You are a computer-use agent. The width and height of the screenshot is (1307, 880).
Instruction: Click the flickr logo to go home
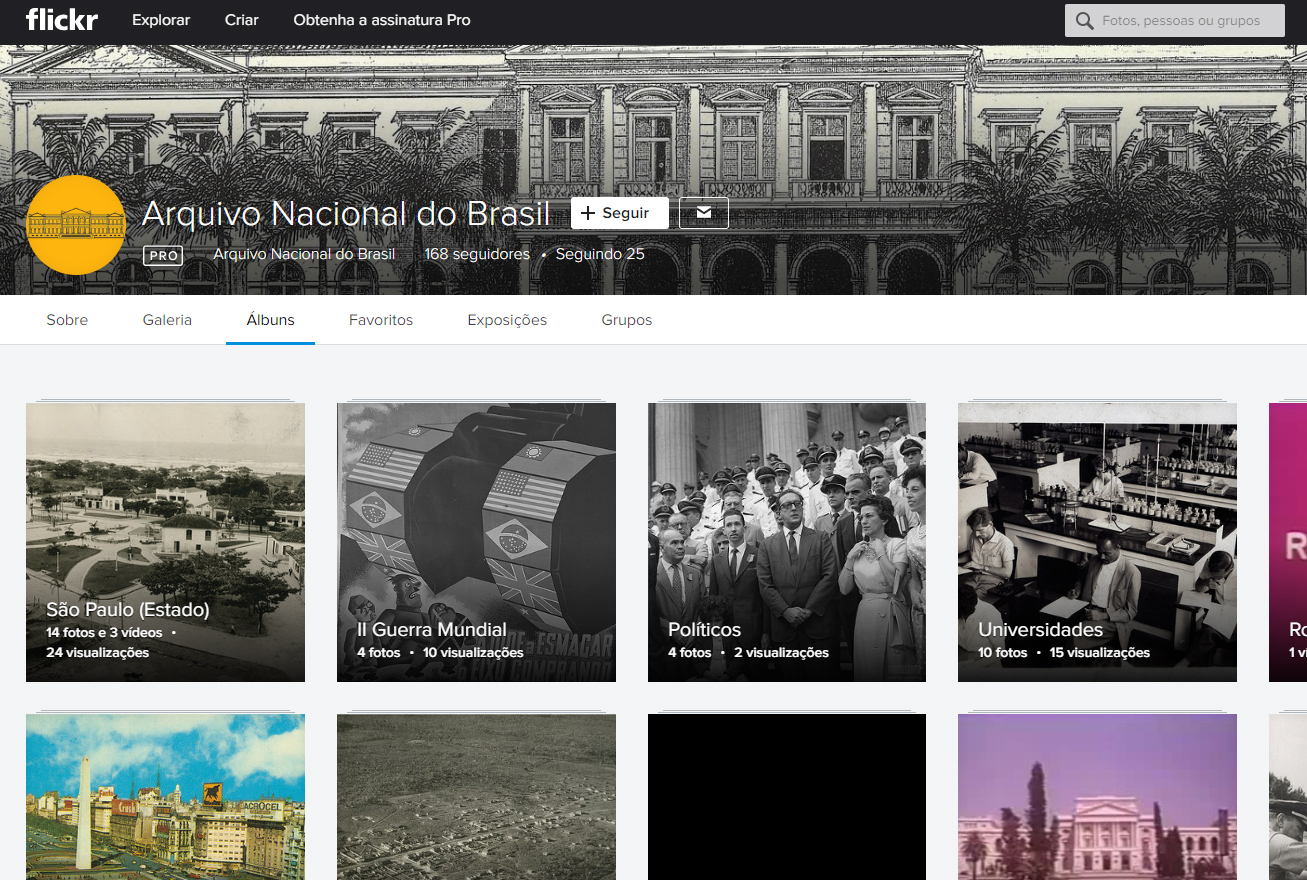pyautogui.click(x=61, y=20)
